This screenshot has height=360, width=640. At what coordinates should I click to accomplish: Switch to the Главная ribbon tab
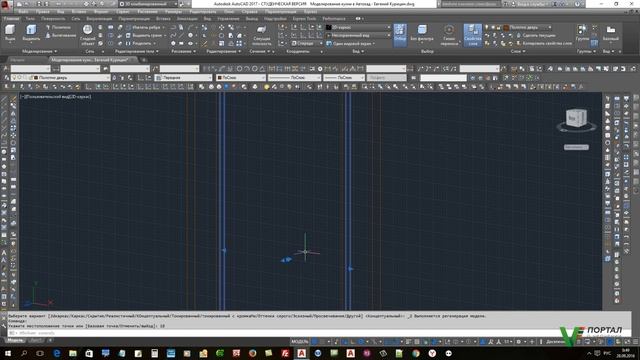[x=11, y=18]
